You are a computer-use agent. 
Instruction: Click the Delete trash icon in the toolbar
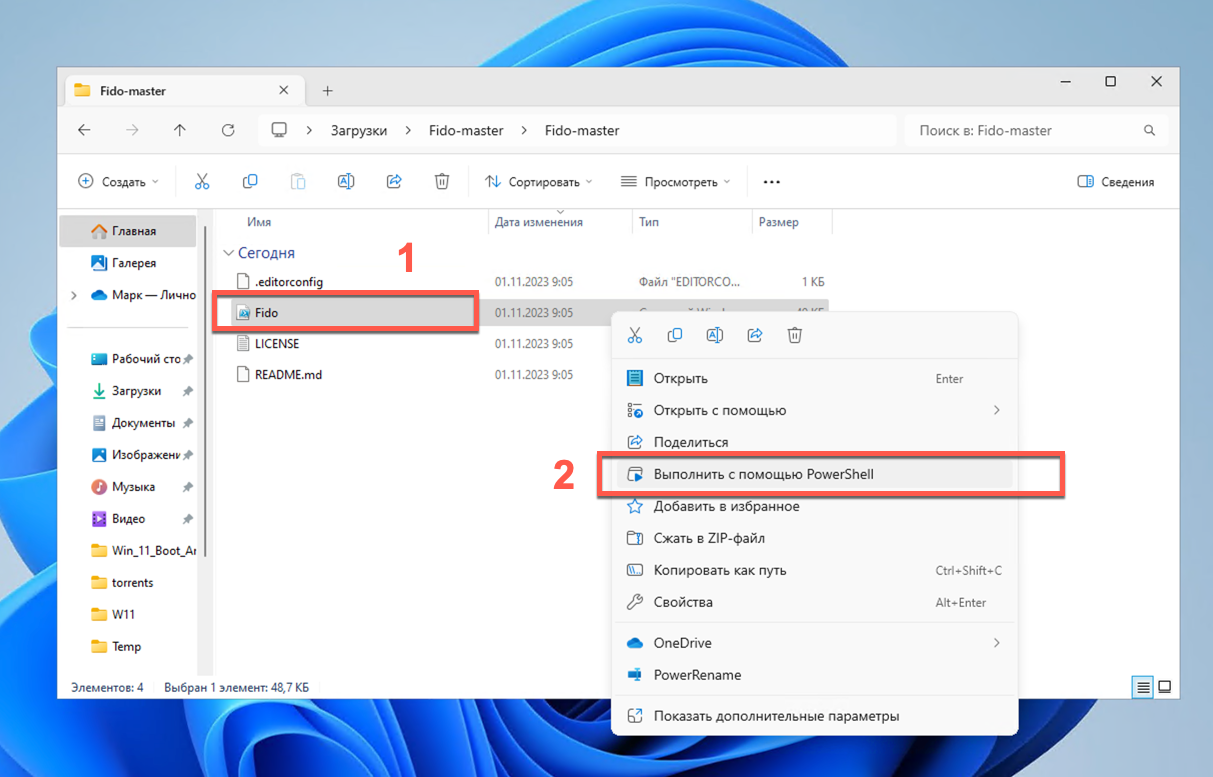point(442,181)
